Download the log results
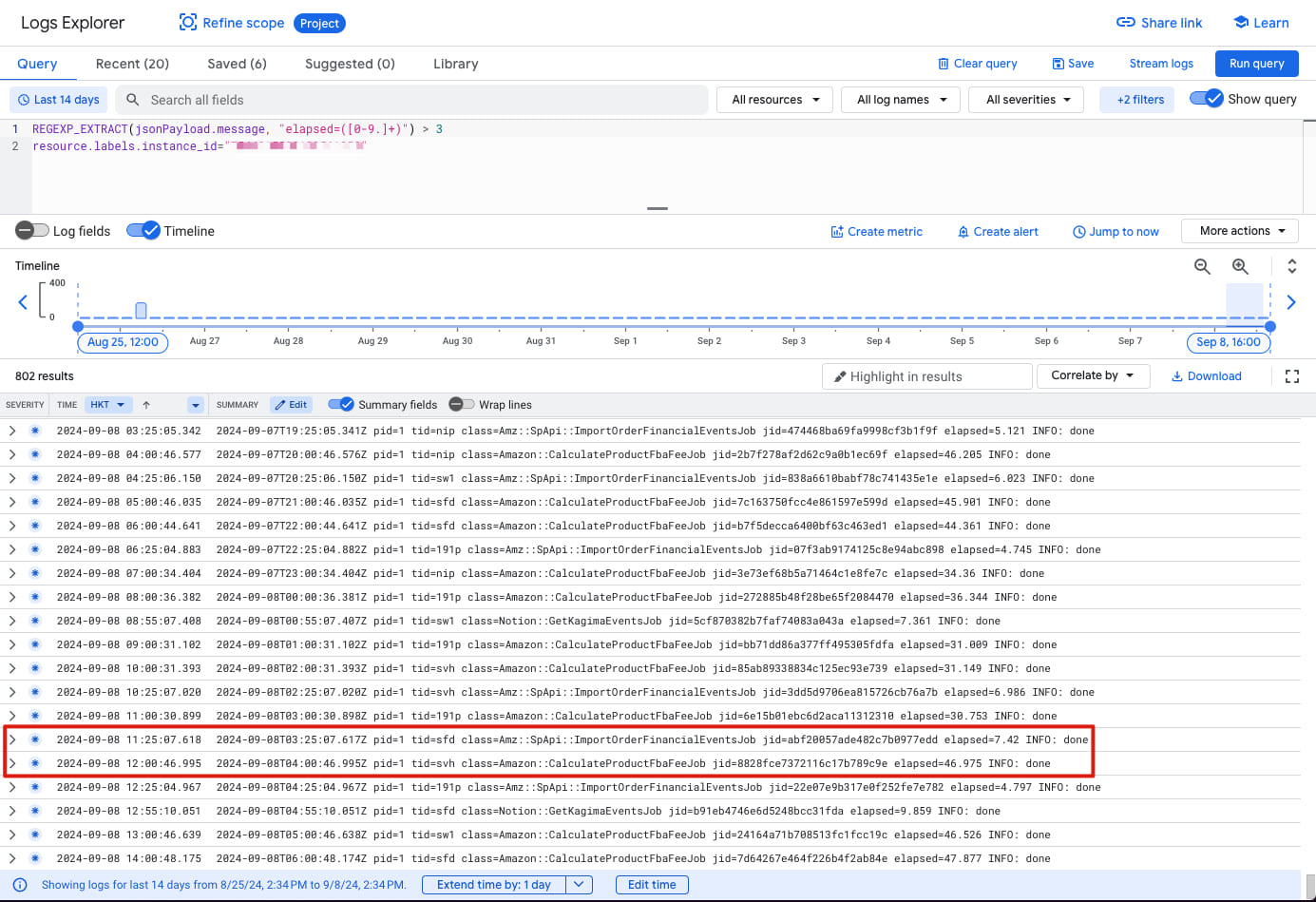 tap(1207, 376)
